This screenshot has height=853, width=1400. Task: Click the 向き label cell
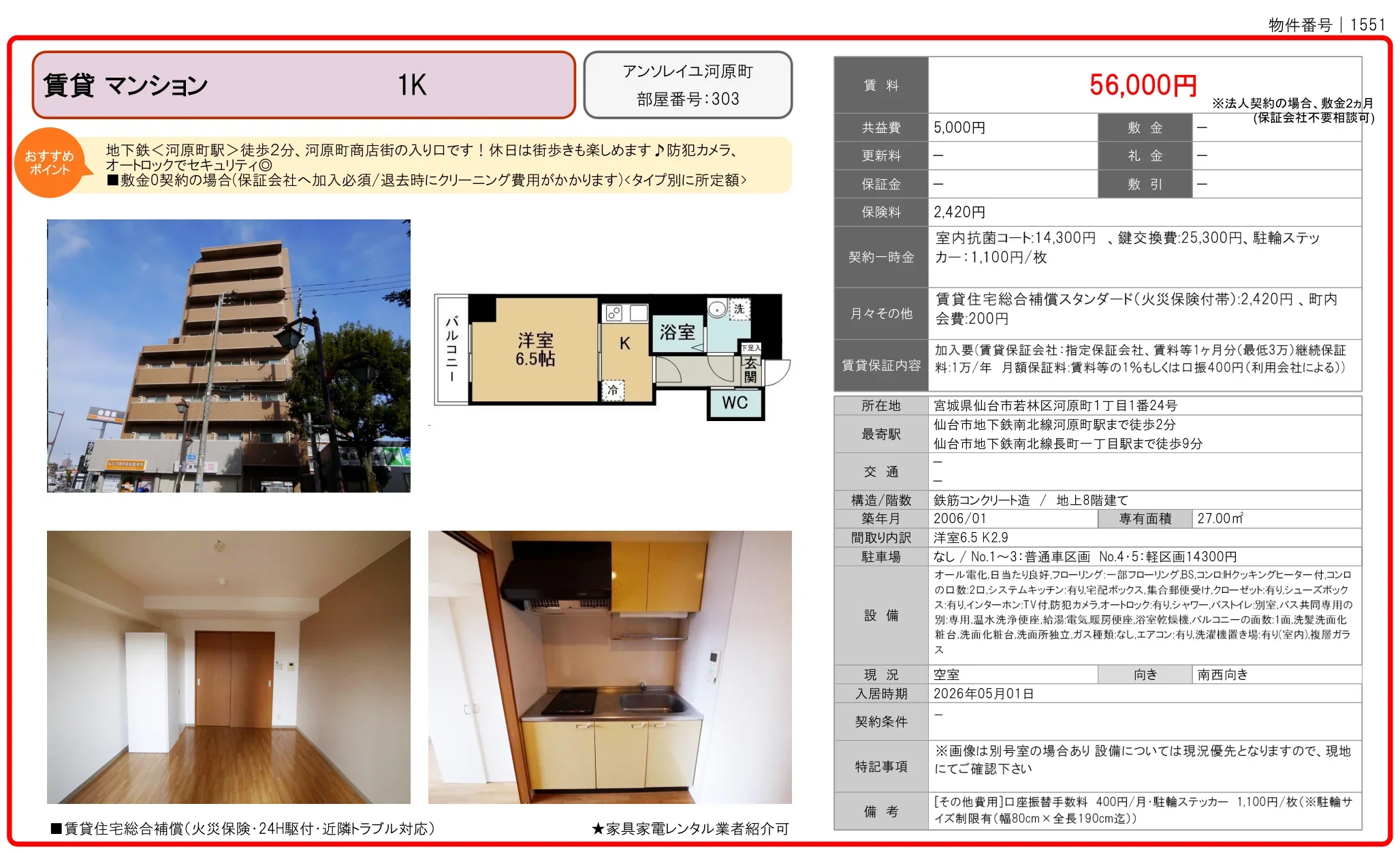(x=1145, y=674)
